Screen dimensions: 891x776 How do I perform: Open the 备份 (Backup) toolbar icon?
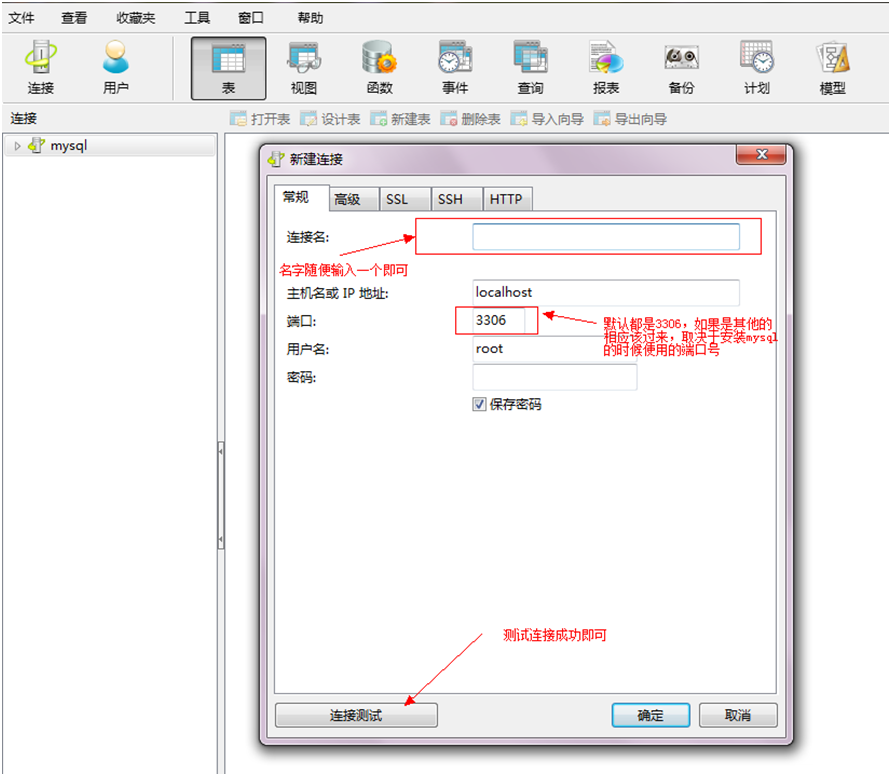tap(681, 68)
